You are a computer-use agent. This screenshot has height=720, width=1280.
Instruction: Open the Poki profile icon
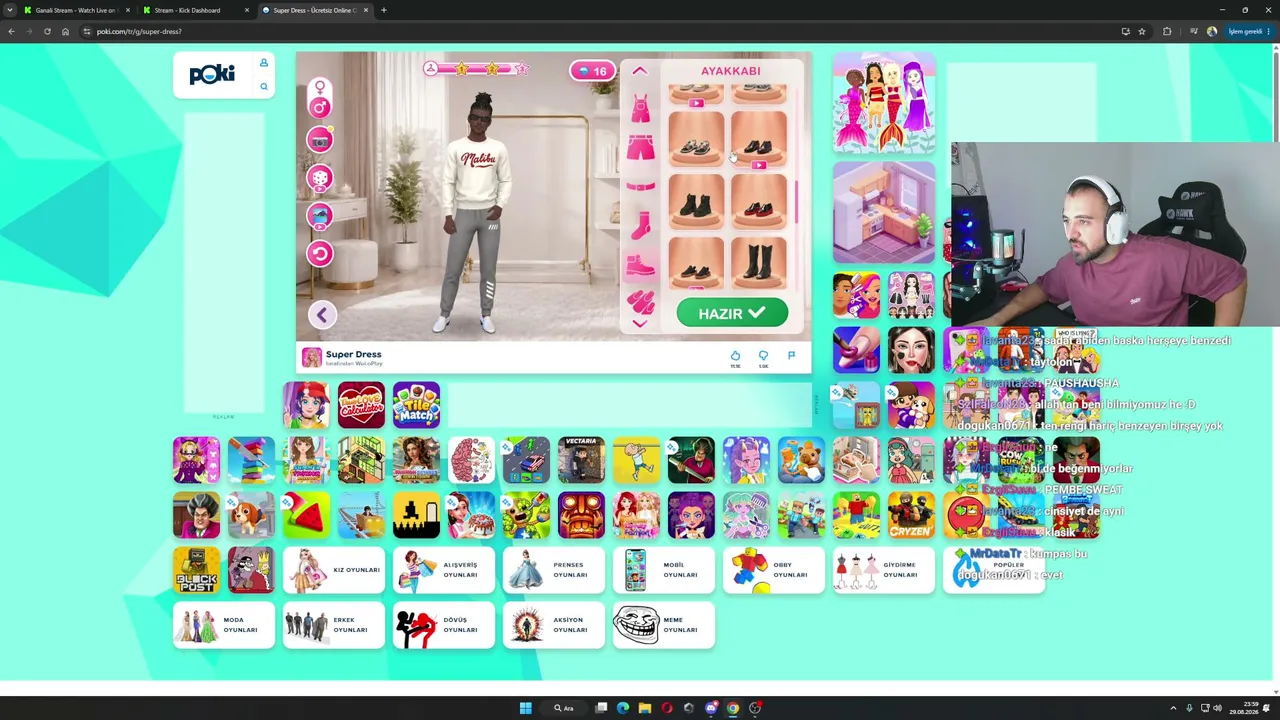pos(264,63)
